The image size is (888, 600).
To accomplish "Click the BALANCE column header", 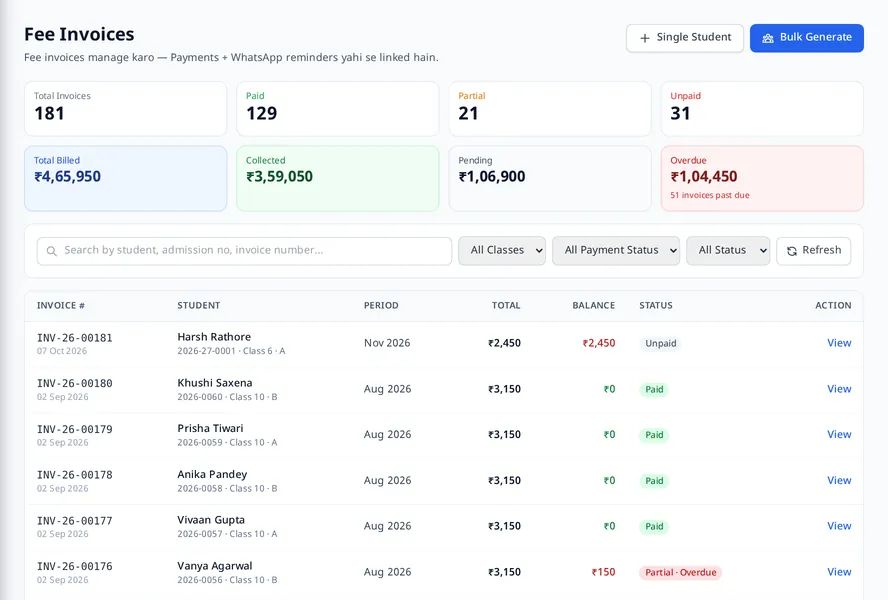I will point(594,305).
